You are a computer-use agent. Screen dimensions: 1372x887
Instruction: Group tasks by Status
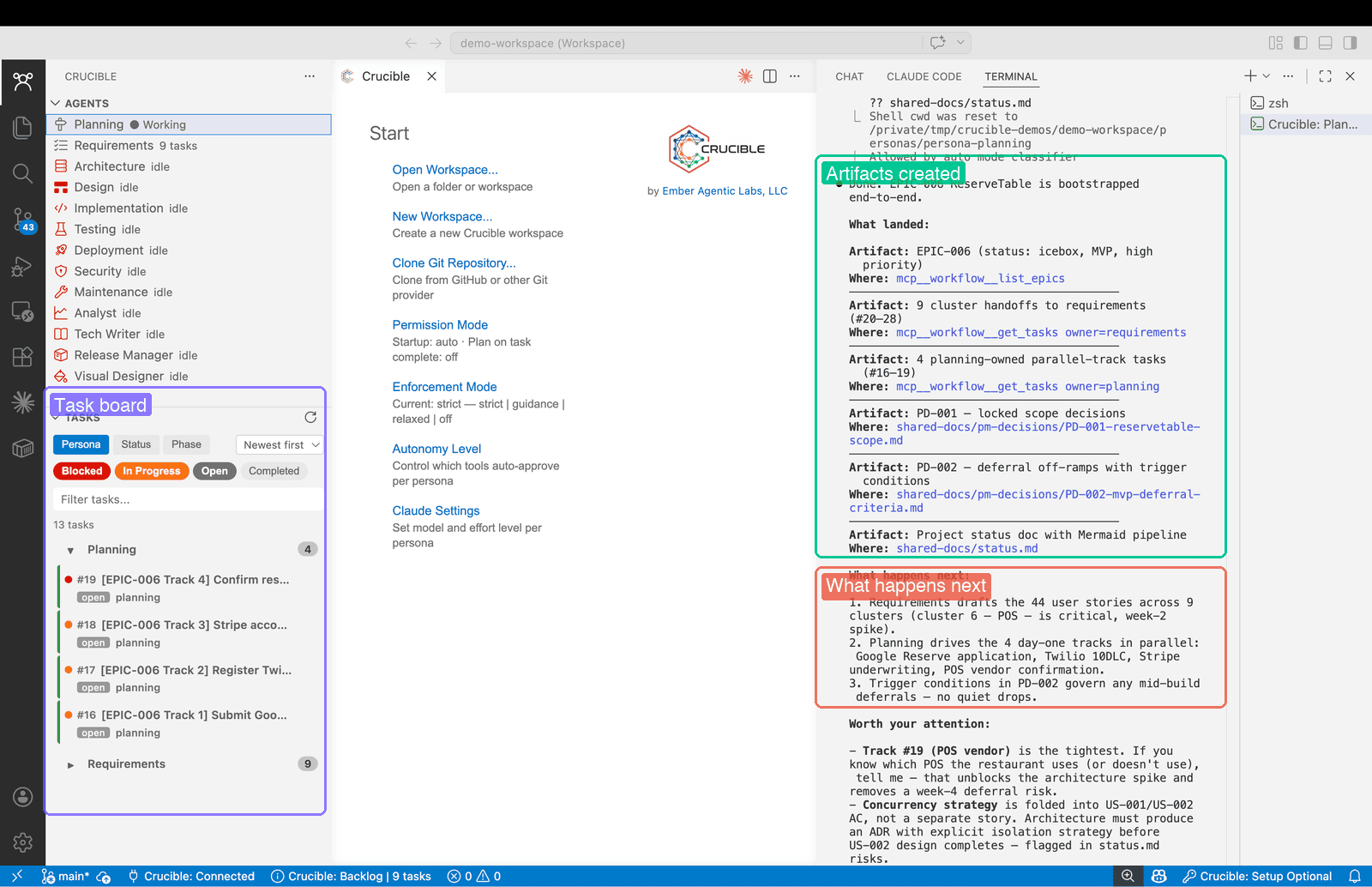pyautogui.click(x=135, y=444)
